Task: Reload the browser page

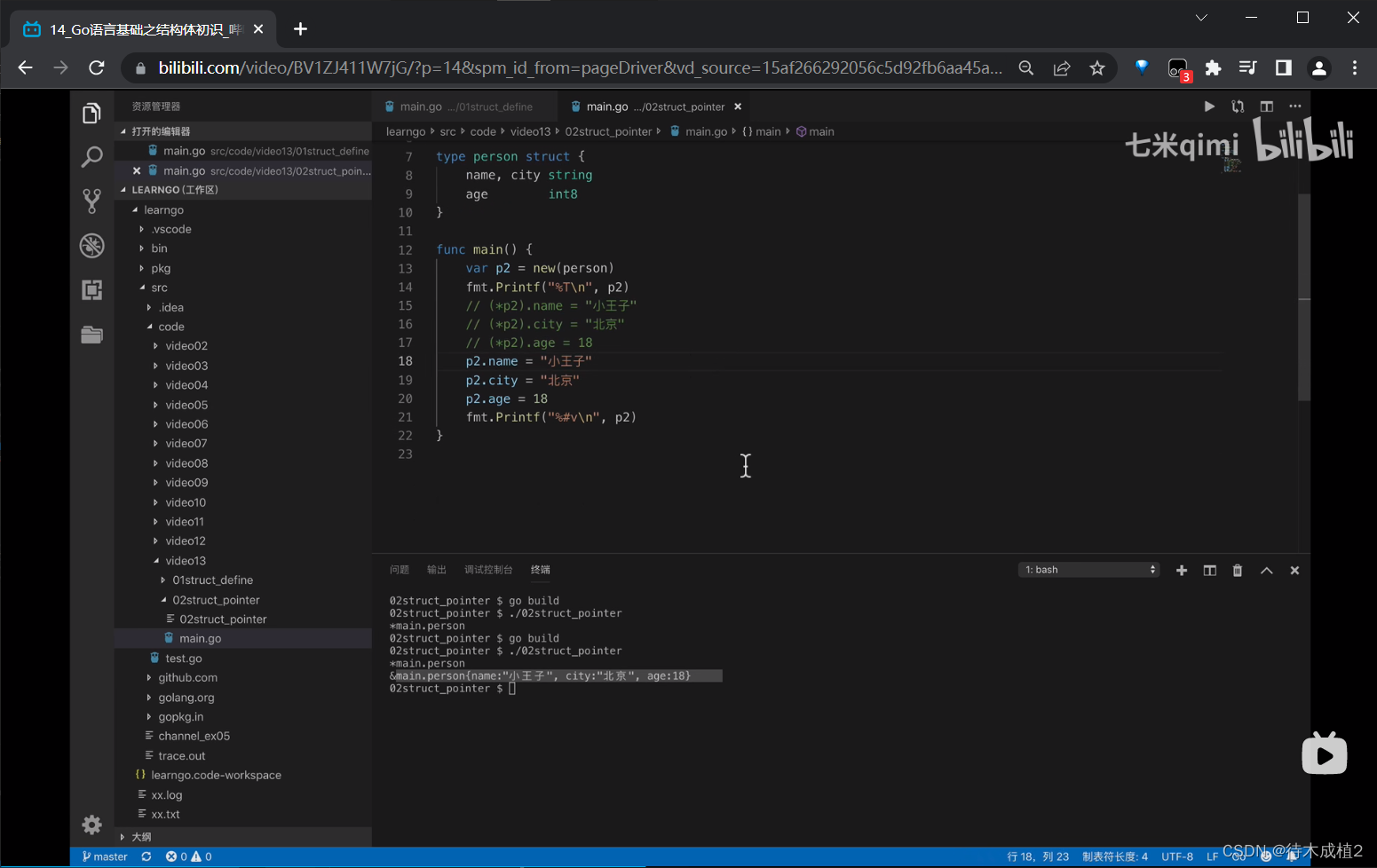Action: pos(97,67)
